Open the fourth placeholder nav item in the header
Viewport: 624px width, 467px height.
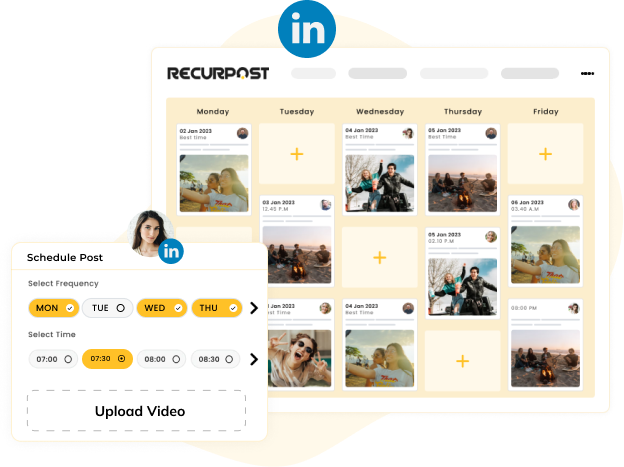tap(530, 73)
